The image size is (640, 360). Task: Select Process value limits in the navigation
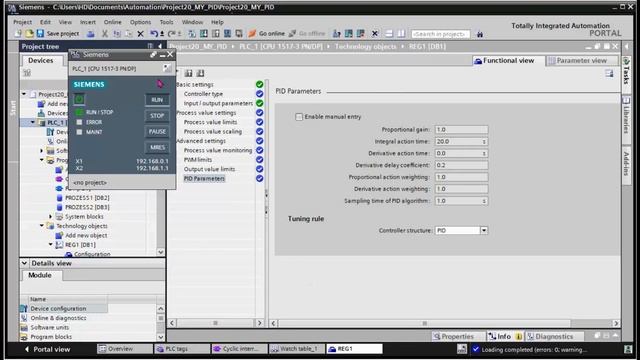(210, 122)
